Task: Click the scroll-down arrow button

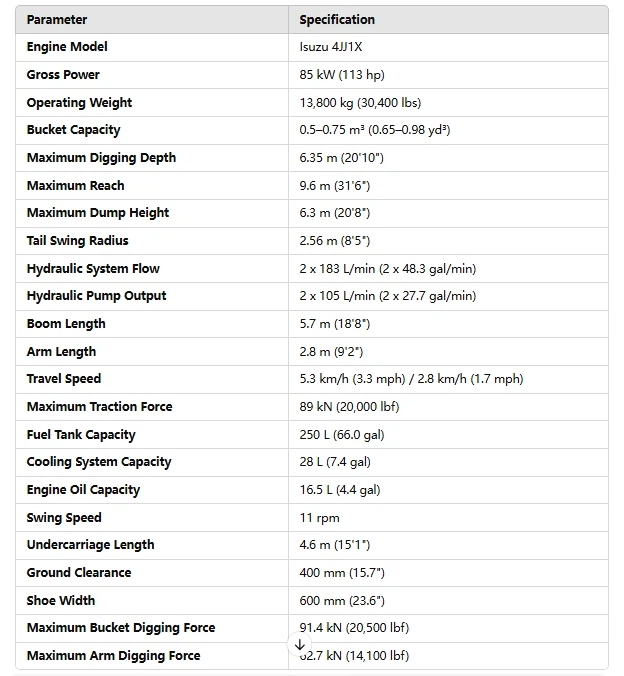Action: pyautogui.click(x=300, y=645)
